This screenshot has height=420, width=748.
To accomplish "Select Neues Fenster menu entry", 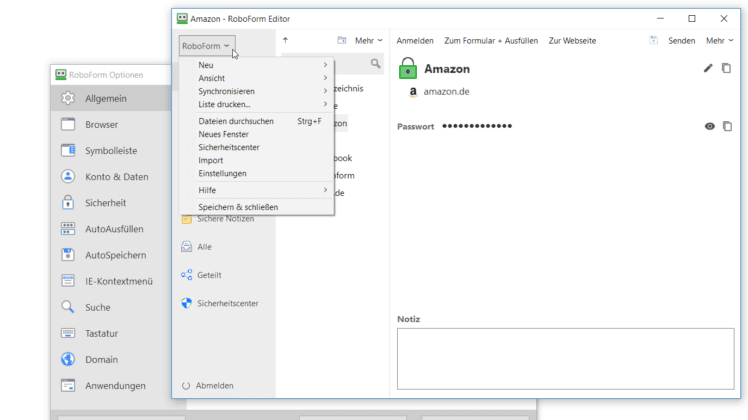I will click(x=257, y=134).
